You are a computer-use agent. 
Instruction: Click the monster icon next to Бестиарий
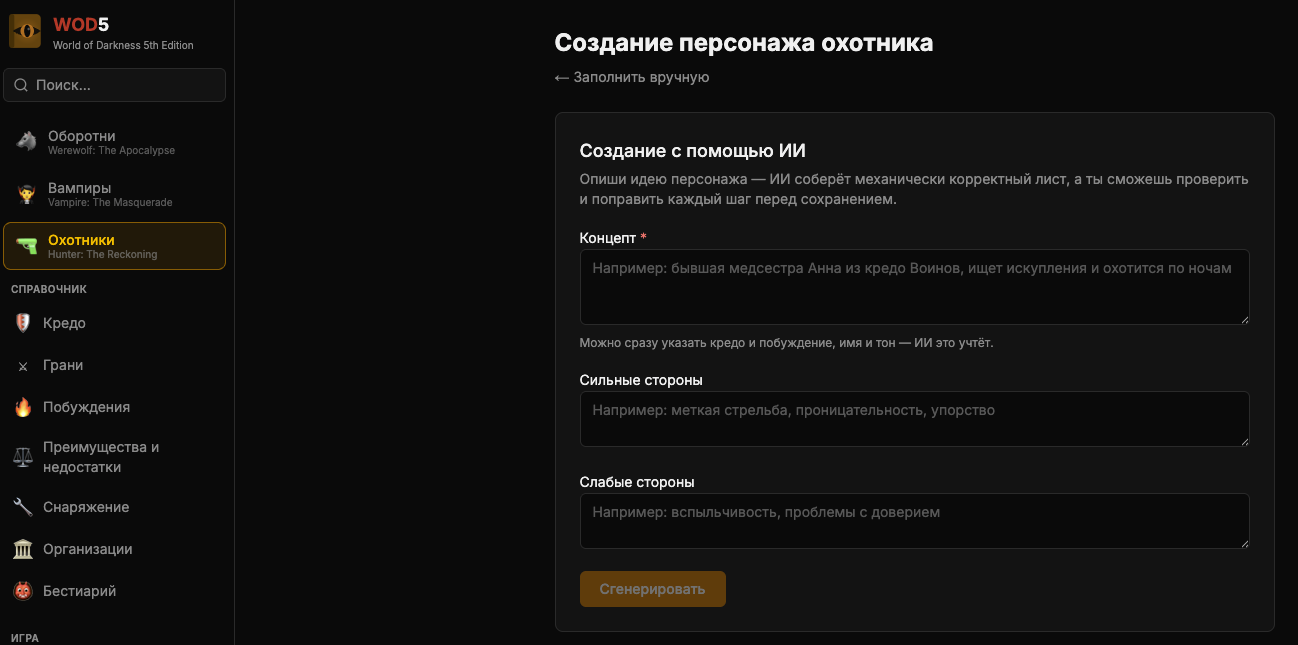coord(23,591)
